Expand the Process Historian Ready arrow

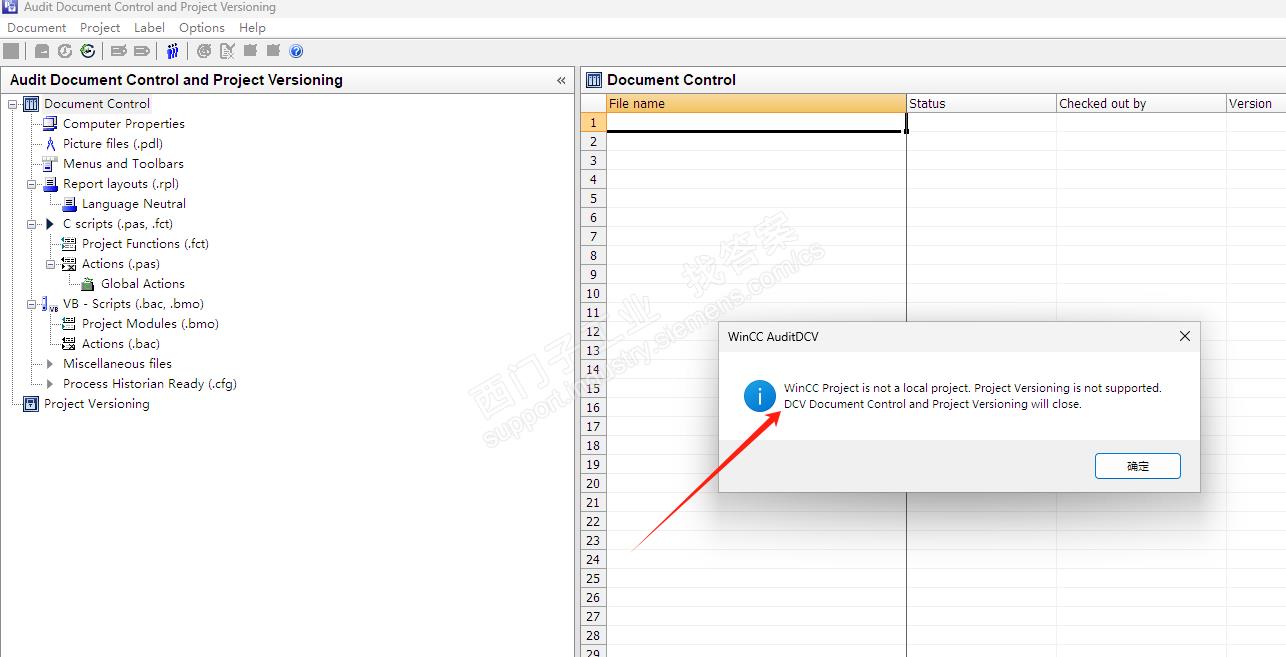point(51,384)
